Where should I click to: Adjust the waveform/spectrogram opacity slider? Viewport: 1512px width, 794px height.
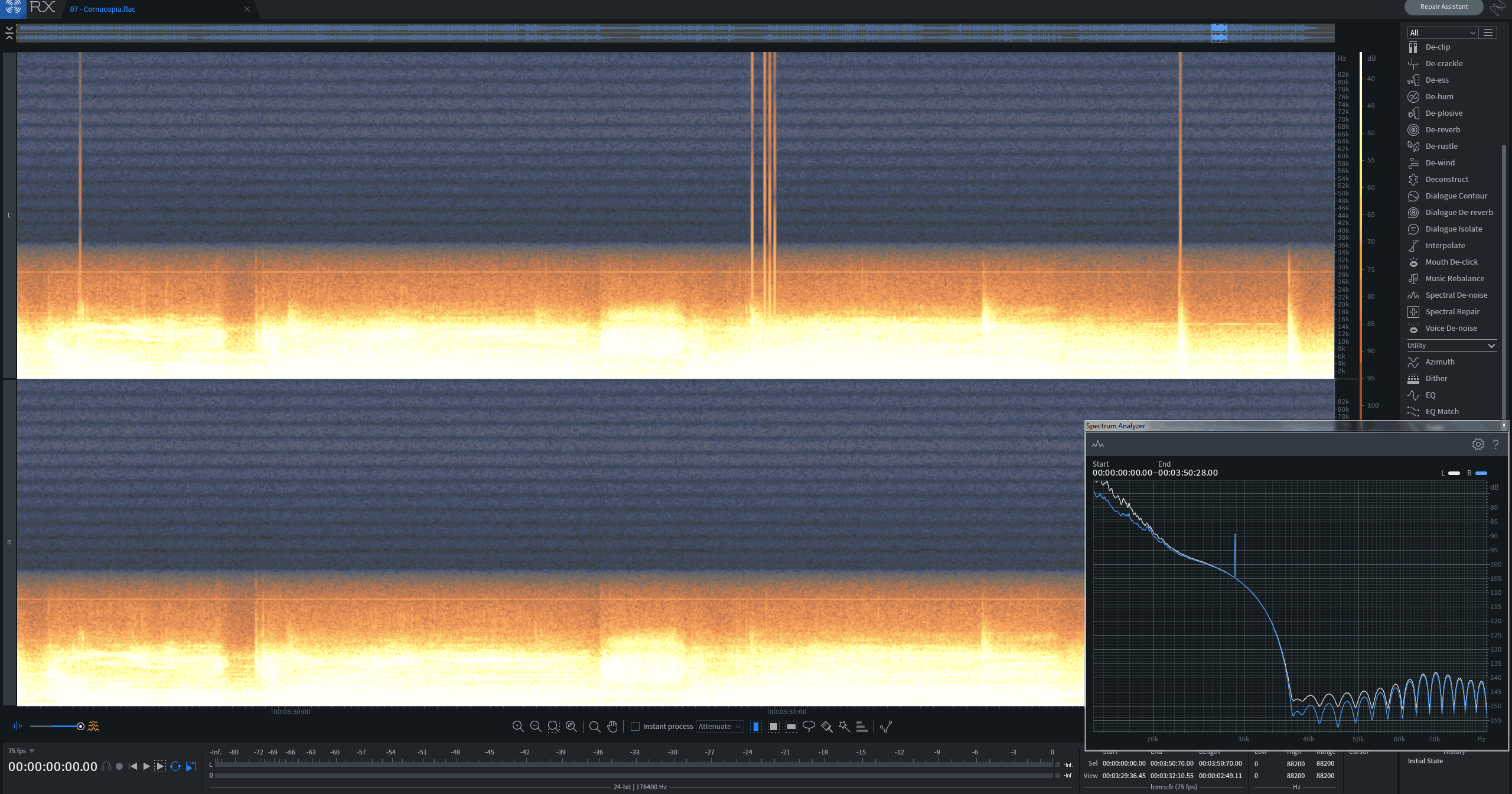tap(80, 726)
